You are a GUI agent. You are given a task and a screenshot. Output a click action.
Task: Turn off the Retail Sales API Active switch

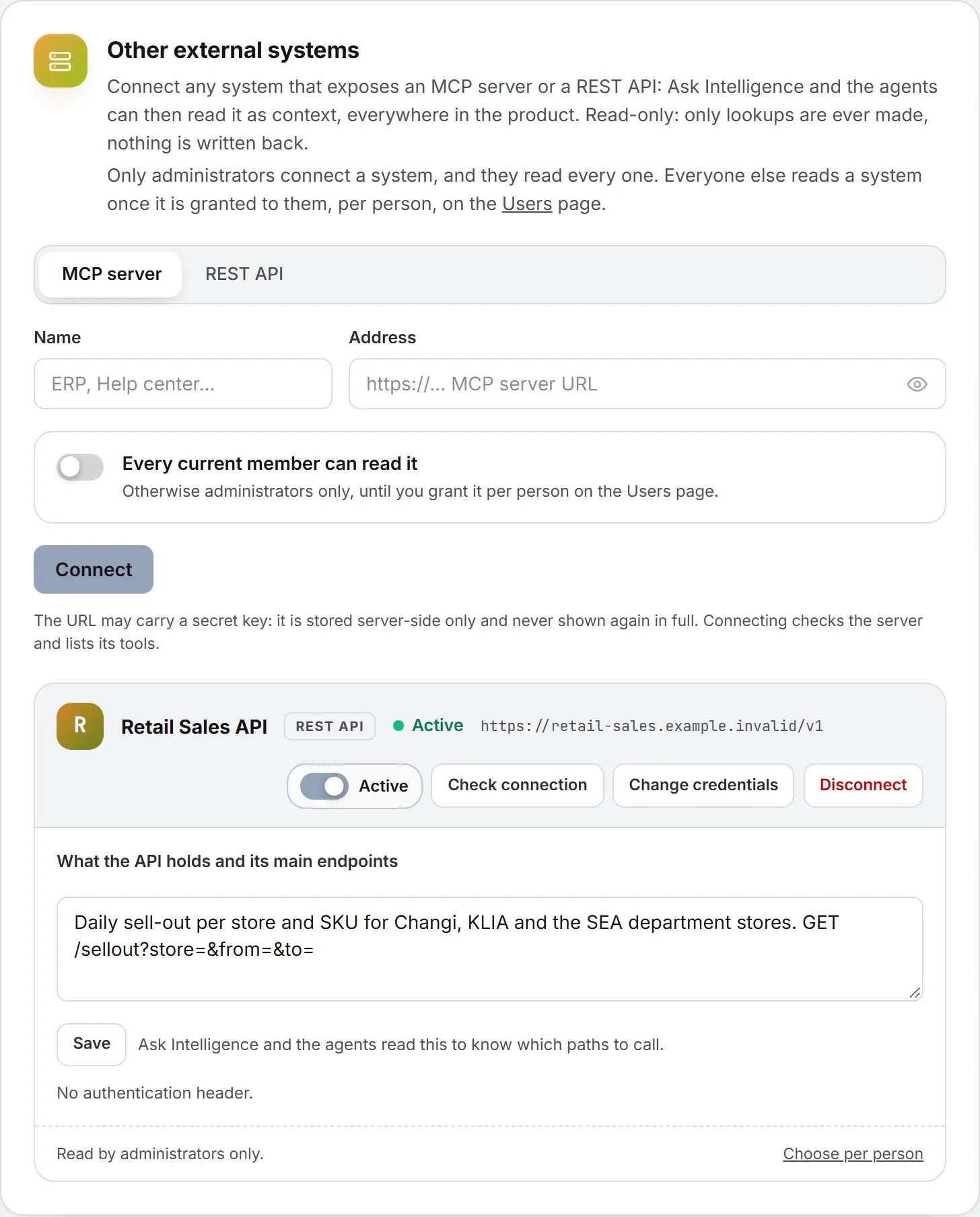[x=324, y=786]
